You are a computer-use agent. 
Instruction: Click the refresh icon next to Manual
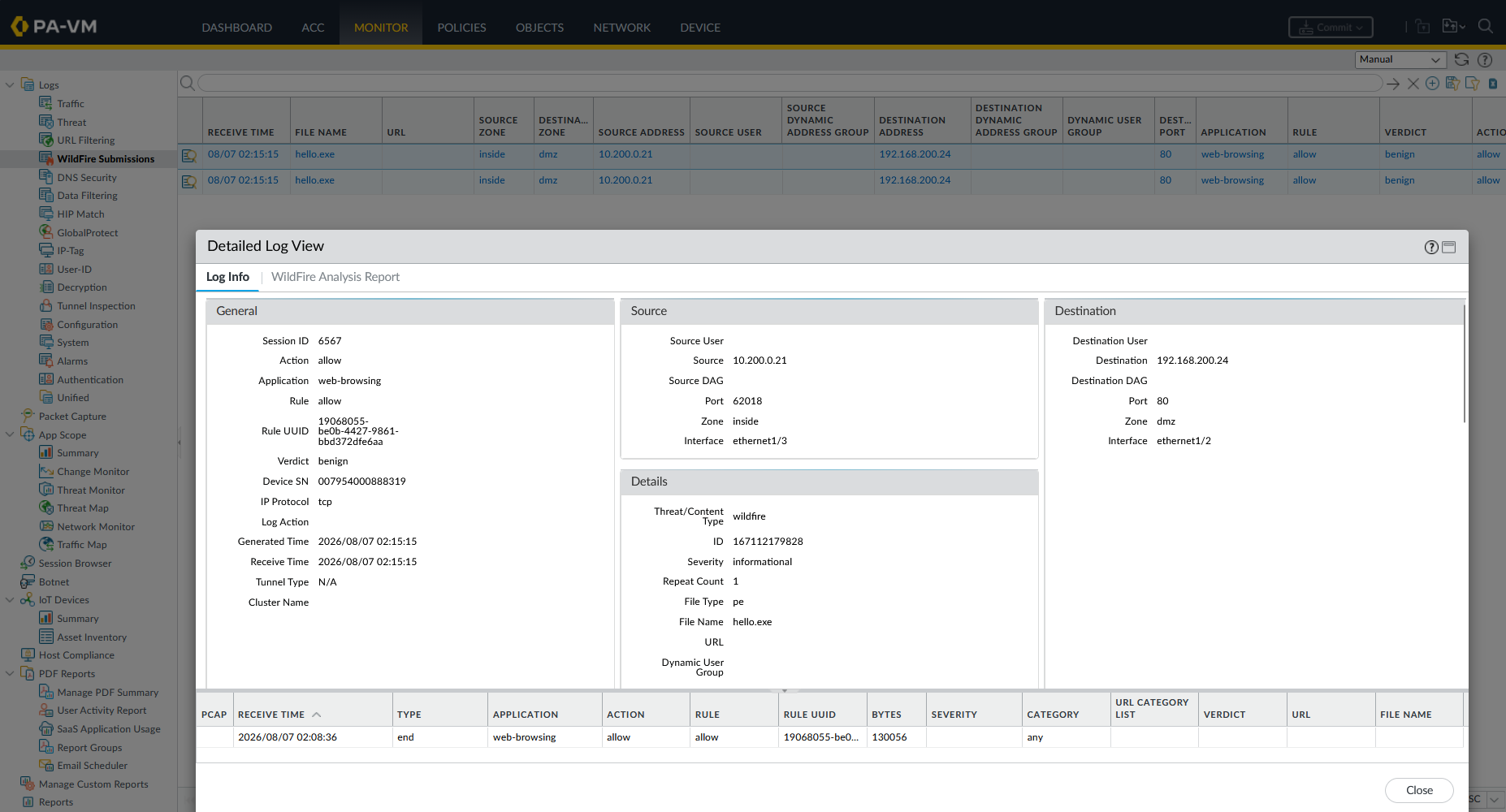pyautogui.click(x=1461, y=59)
